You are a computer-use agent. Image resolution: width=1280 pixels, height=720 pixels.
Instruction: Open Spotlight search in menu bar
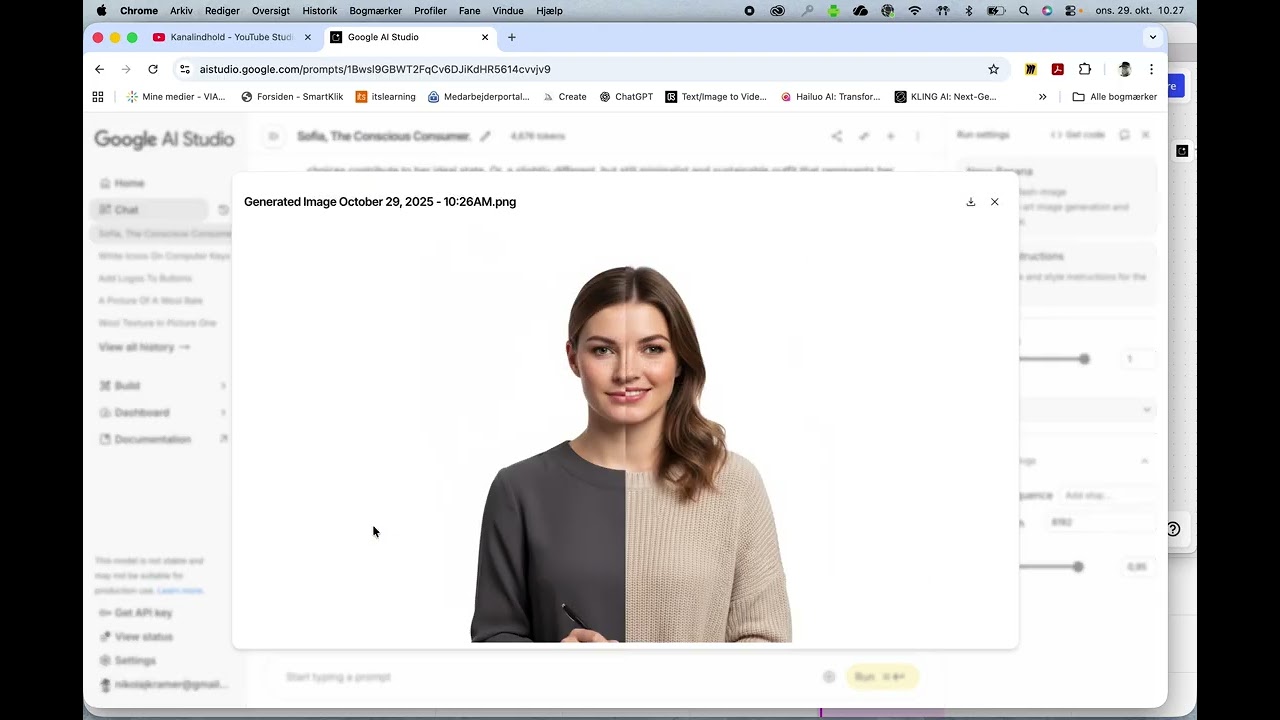click(x=1023, y=10)
